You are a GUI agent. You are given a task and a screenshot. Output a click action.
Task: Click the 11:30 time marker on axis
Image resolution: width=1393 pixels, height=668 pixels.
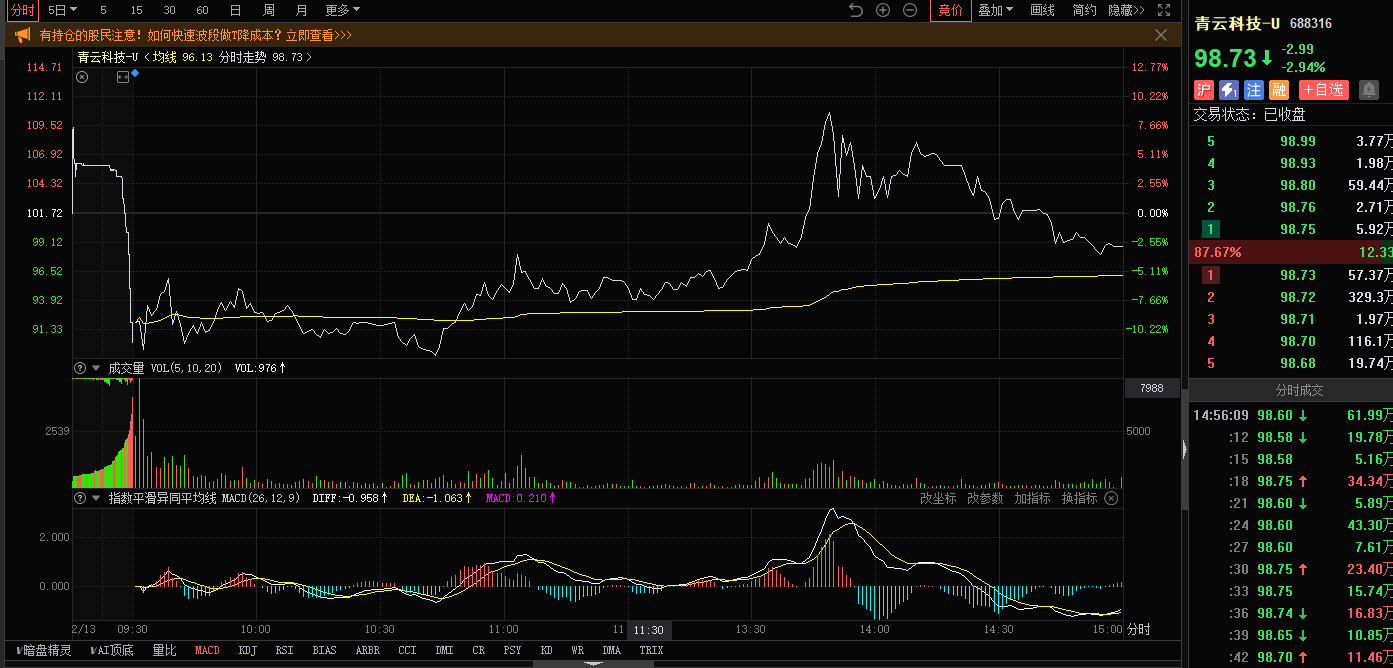649,630
